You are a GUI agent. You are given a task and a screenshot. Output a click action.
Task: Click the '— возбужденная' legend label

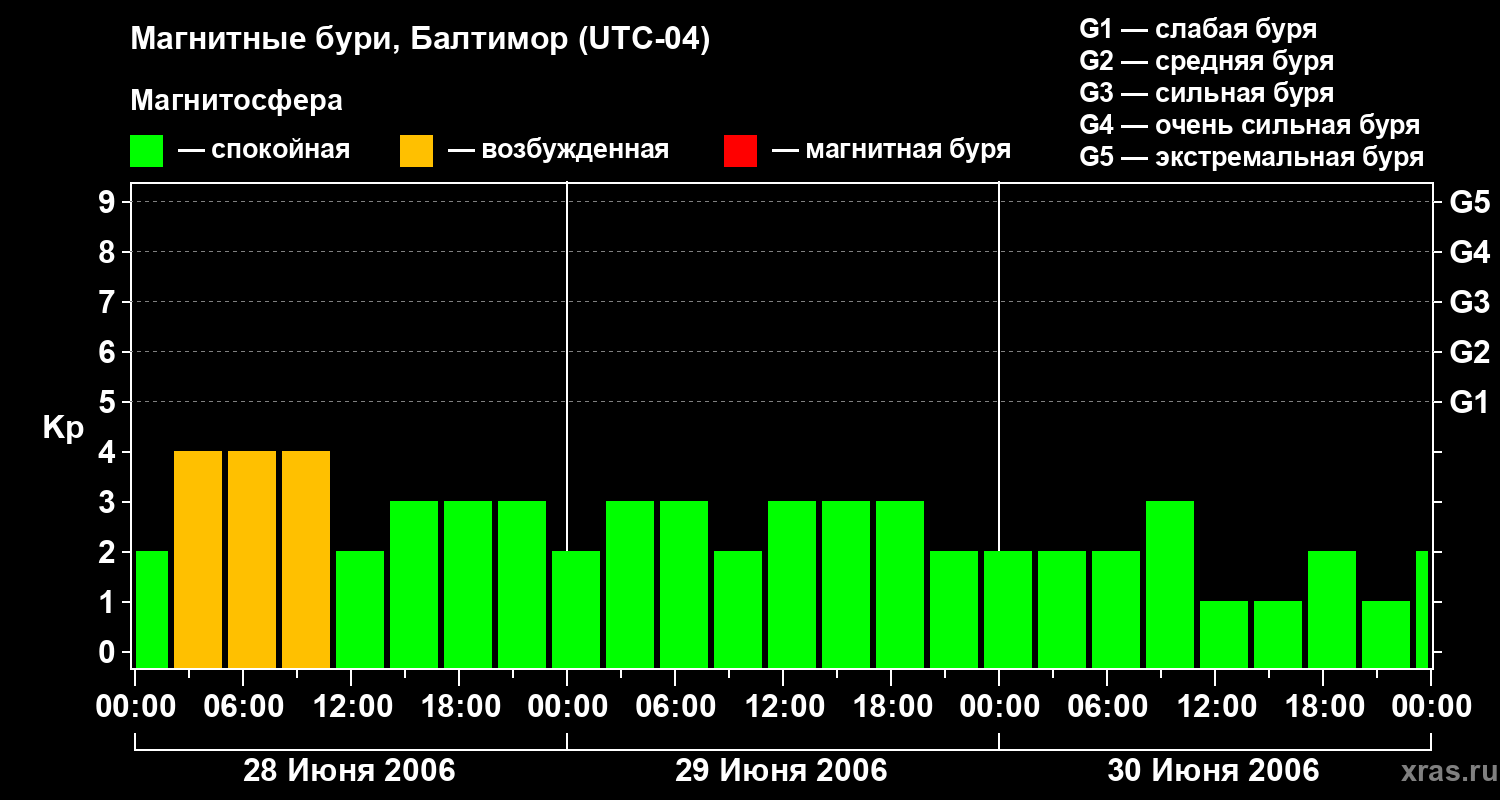pos(558,150)
